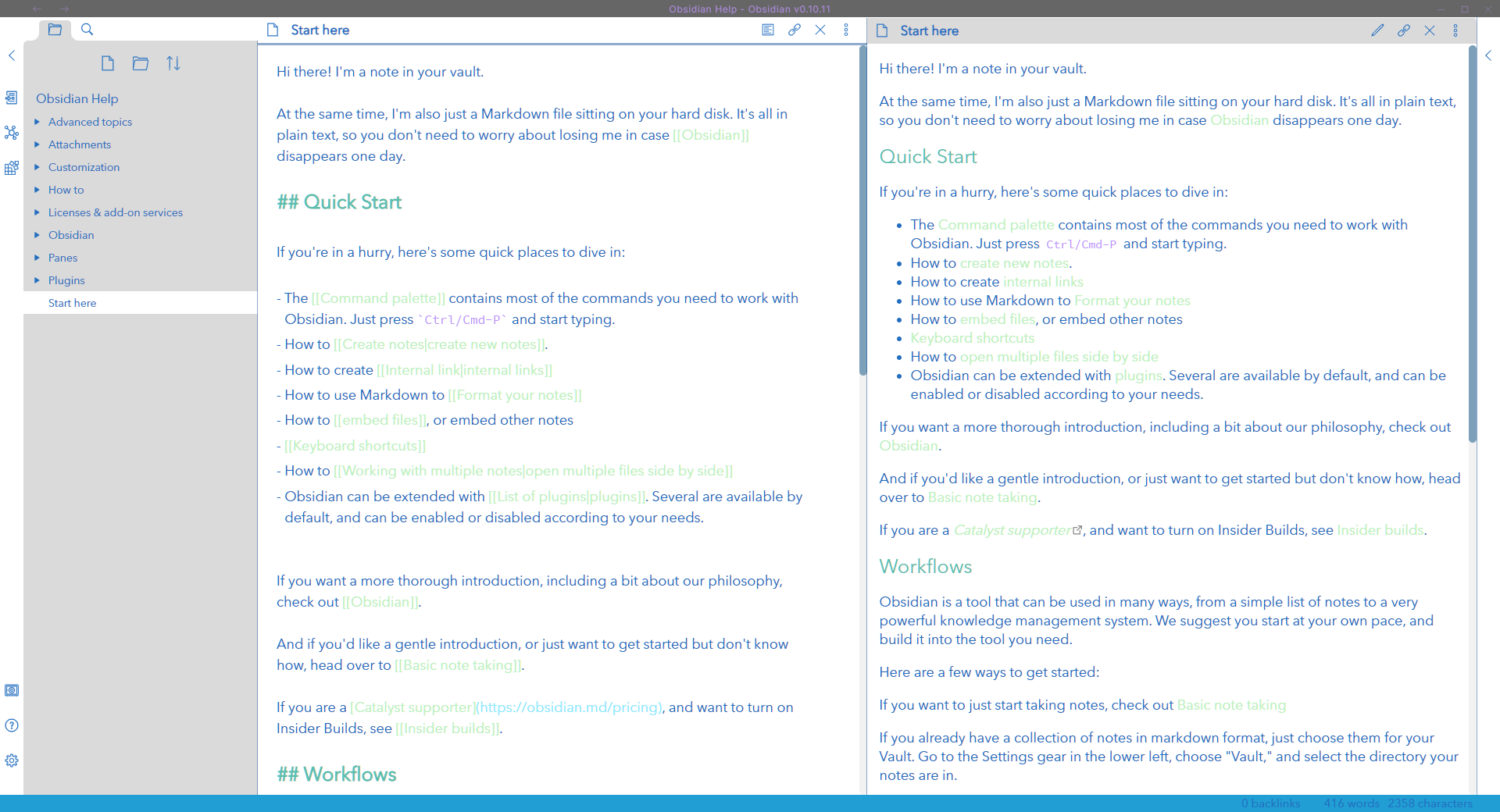Follow Basic note taking link after 'head over to'
The width and height of the screenshot is (1500, 812).
[983, 497]
